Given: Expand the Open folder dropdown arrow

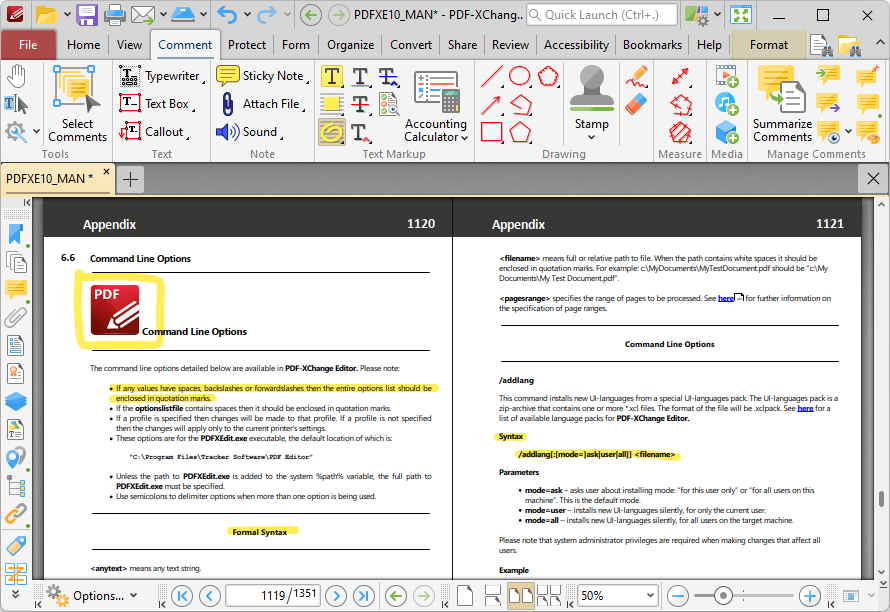Looking at the screenshot, I should tap(66, 15).
